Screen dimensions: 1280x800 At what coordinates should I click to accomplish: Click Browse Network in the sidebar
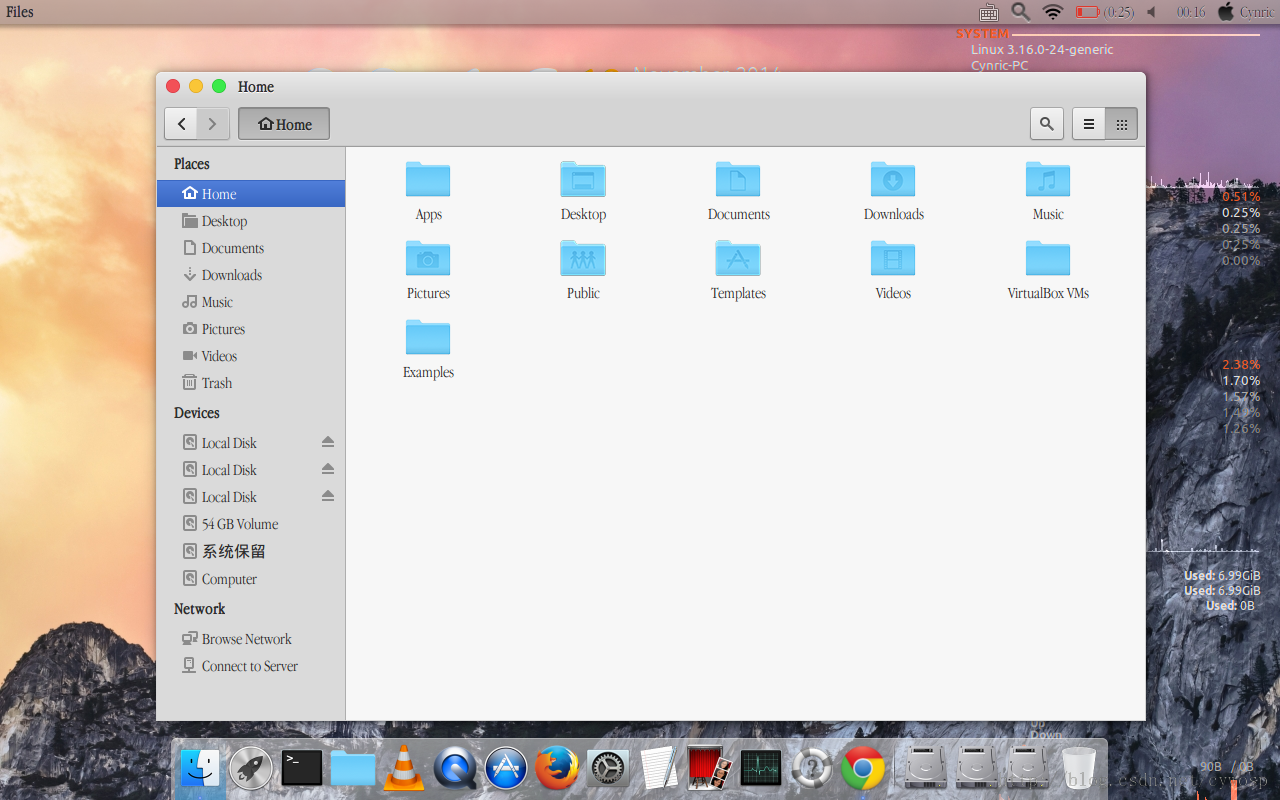(251, 639)
